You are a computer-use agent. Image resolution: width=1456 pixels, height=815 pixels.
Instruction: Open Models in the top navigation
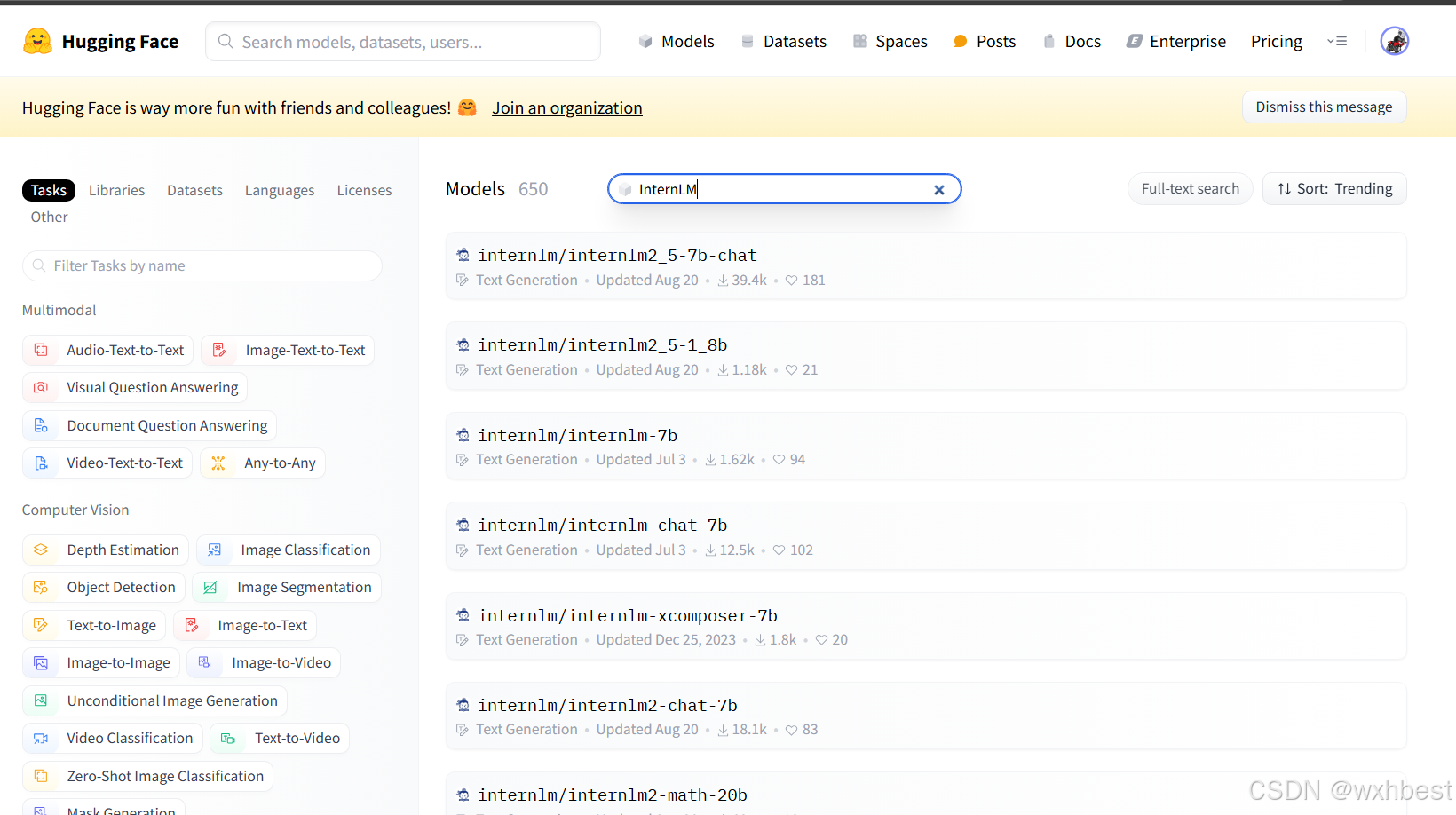click(677, 41)
